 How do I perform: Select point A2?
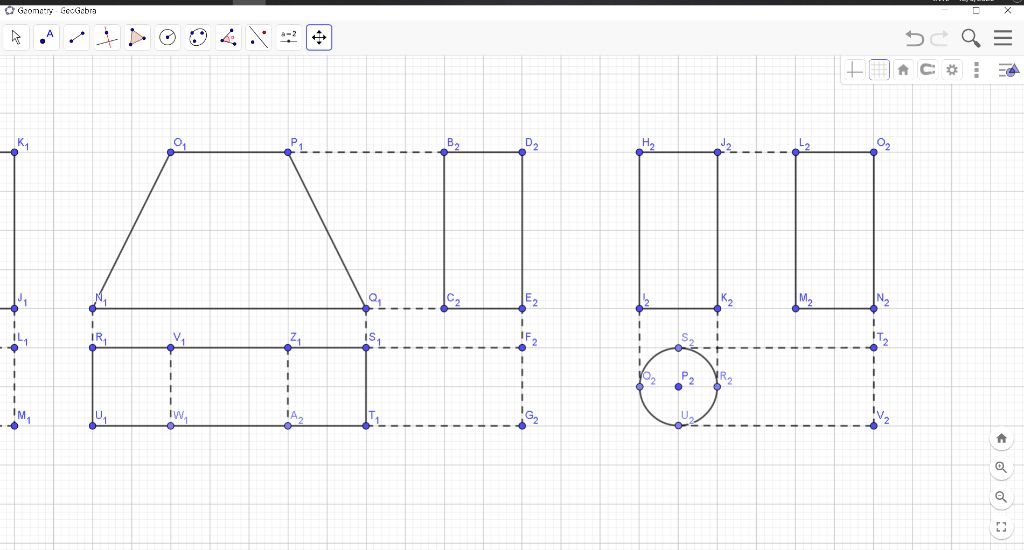click(288, 426)
